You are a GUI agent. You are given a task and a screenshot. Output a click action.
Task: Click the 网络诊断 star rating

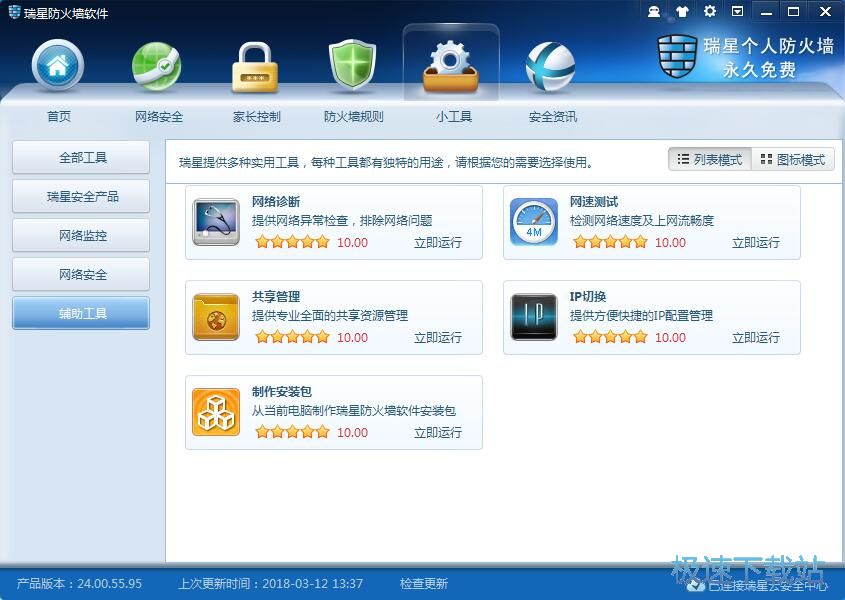pyautogui.click(x=292, y=242)
